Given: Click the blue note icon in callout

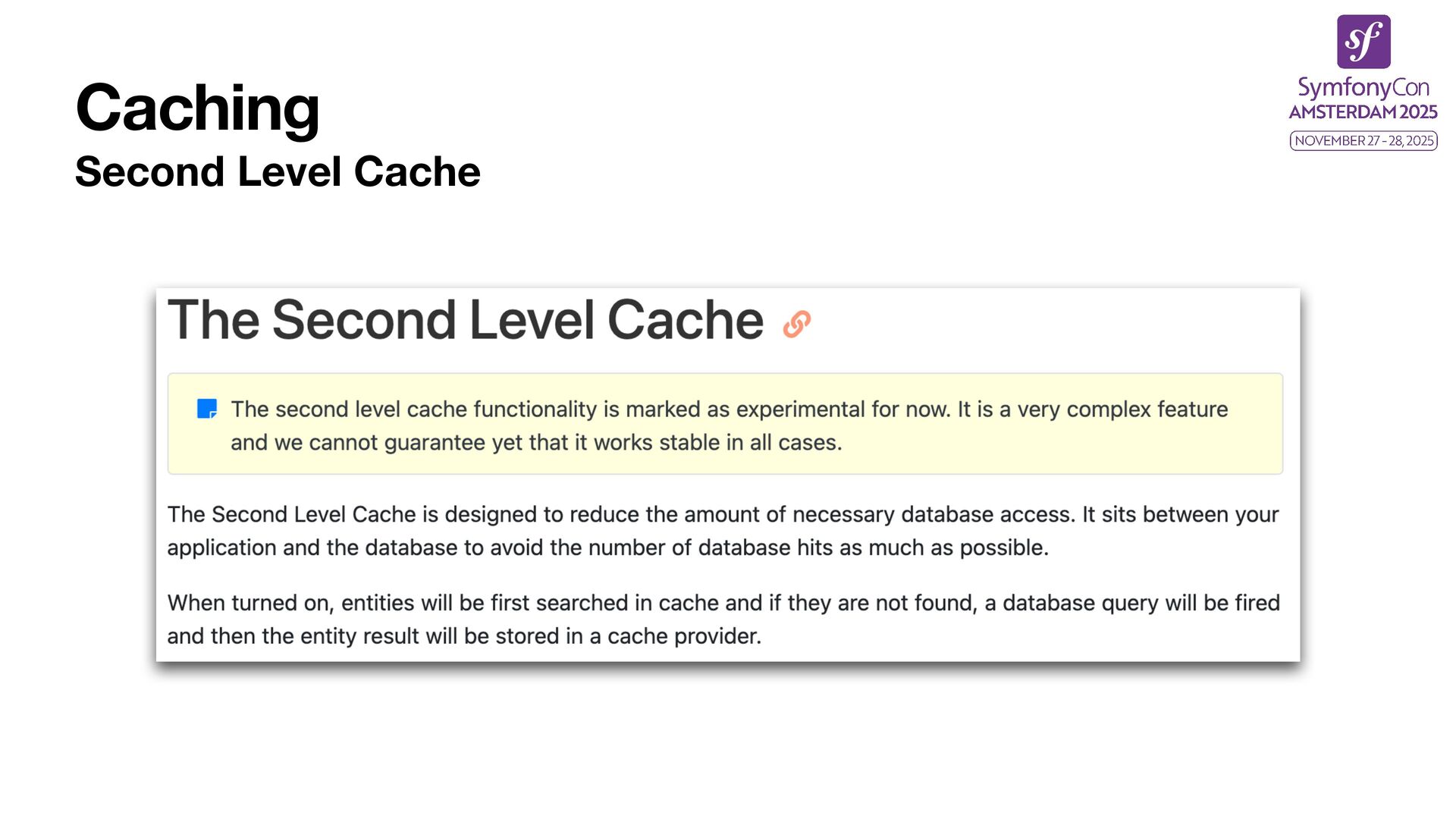Looking at the screenshot, I should (x=207, y=409).
